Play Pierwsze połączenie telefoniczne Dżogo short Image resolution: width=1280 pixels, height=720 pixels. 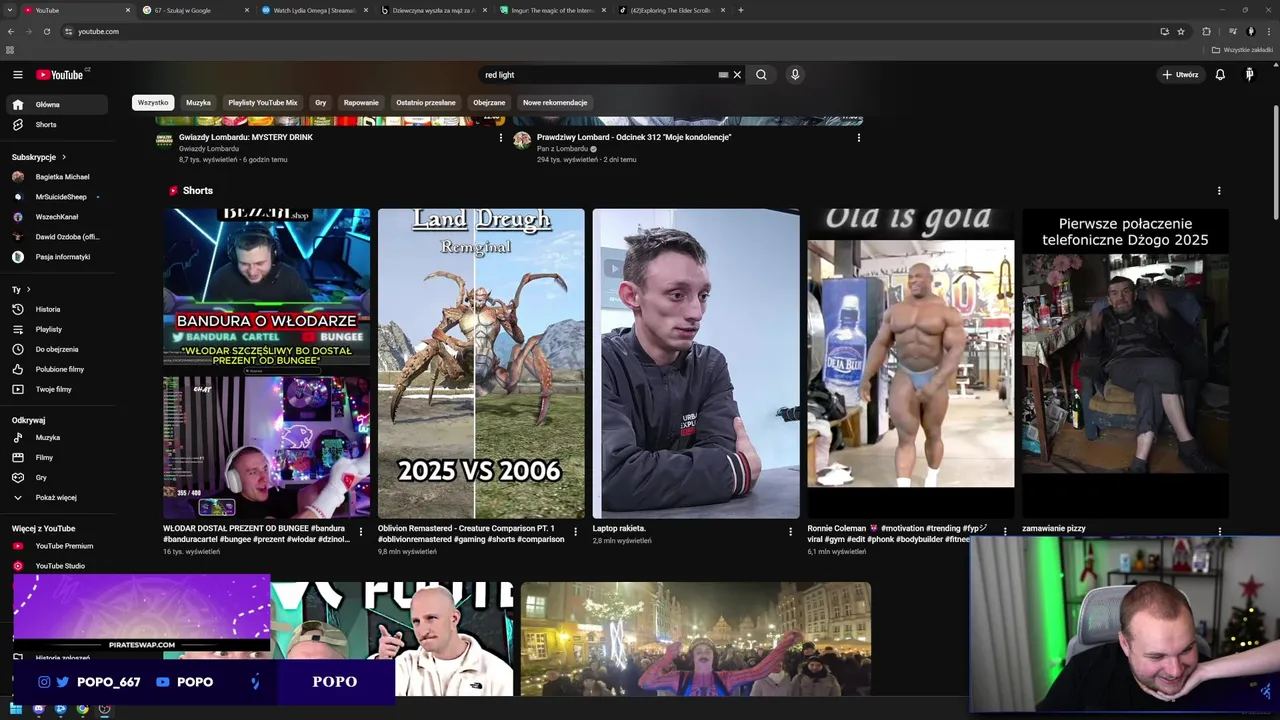click(x=1125, y=363)
